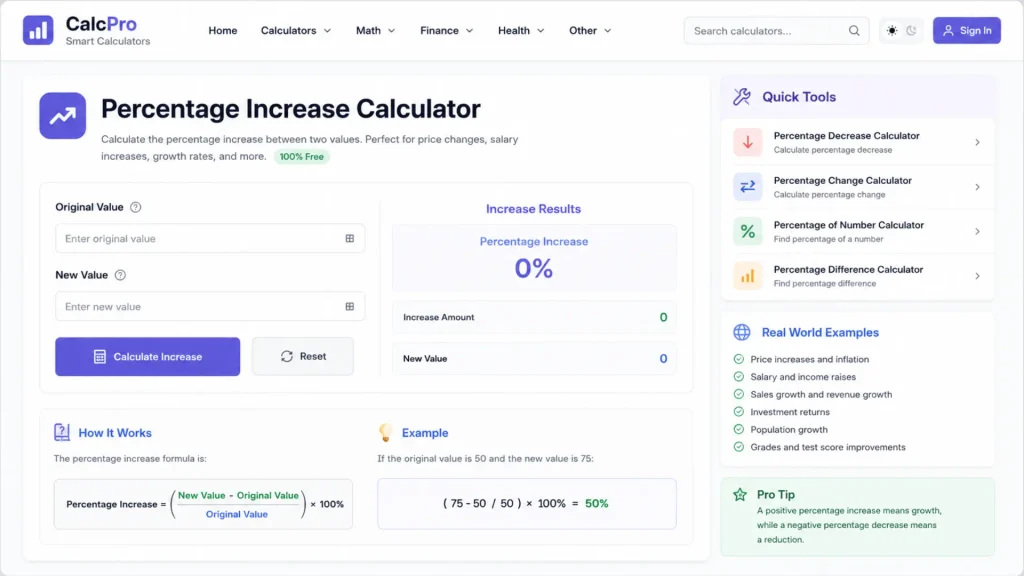Click blue swap arrows Percentage Change icon

(747, 186)
